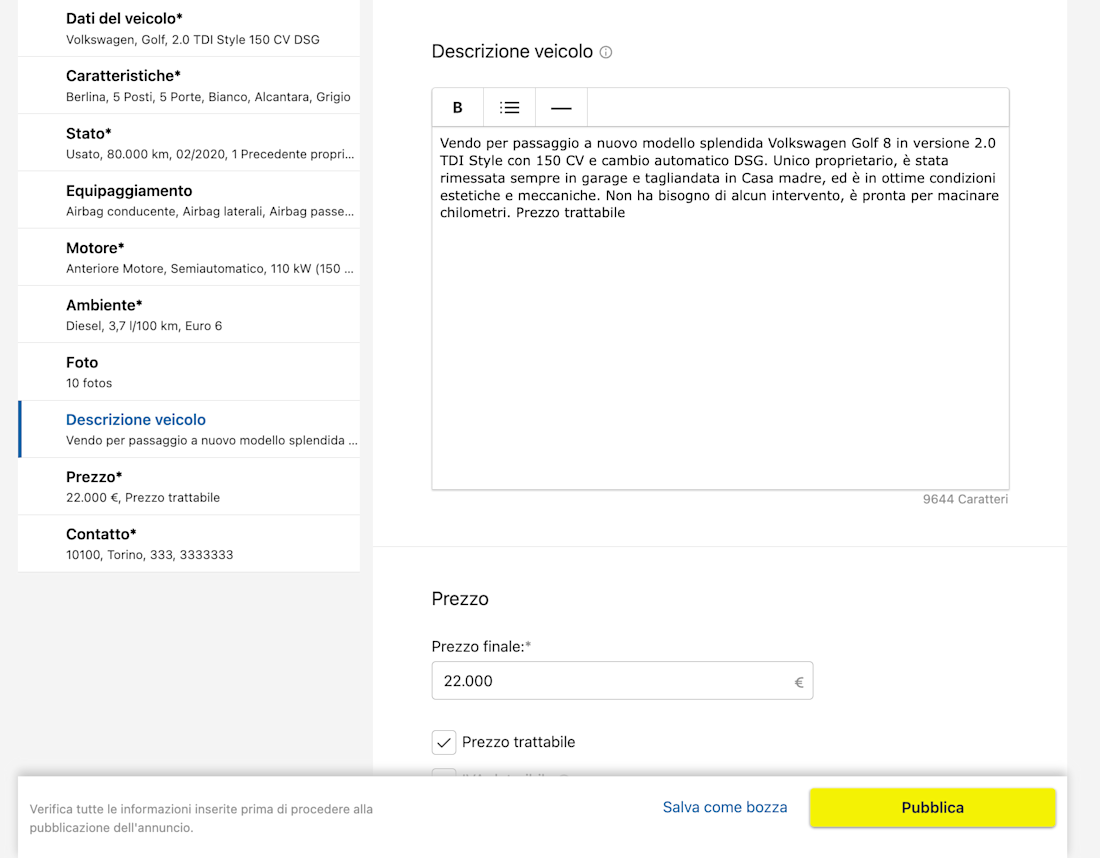Click inside the vehicle description text area

pos(720,340)
